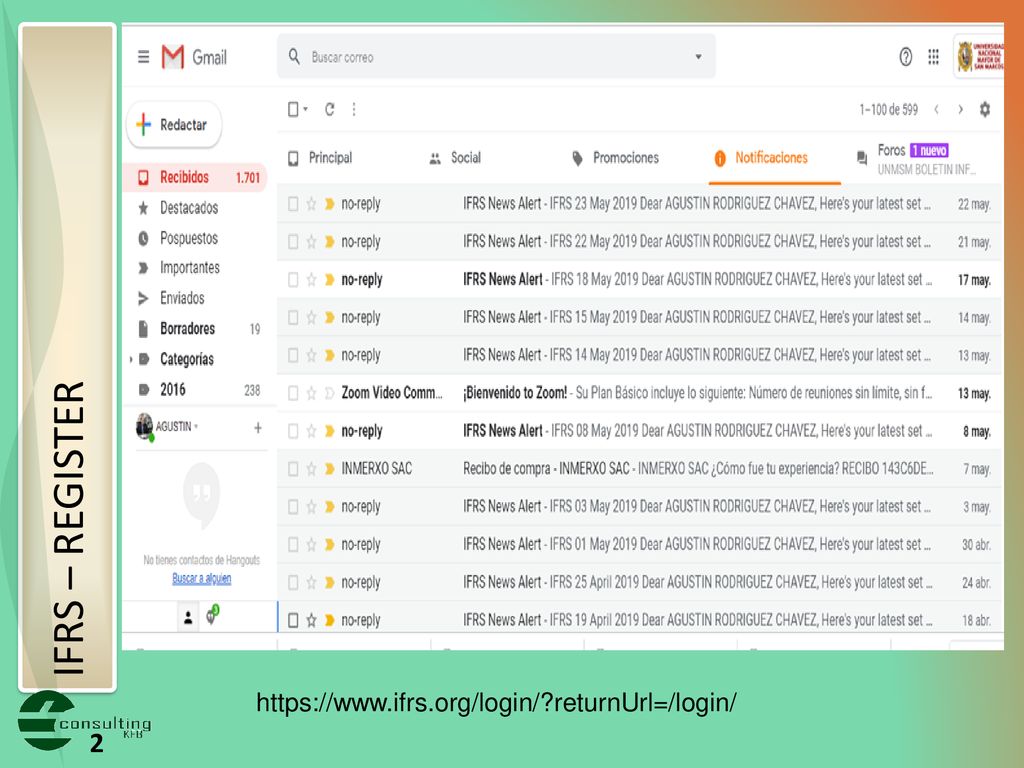Open the settings gear icon
1024x768 pixels.
coord(985,109)
